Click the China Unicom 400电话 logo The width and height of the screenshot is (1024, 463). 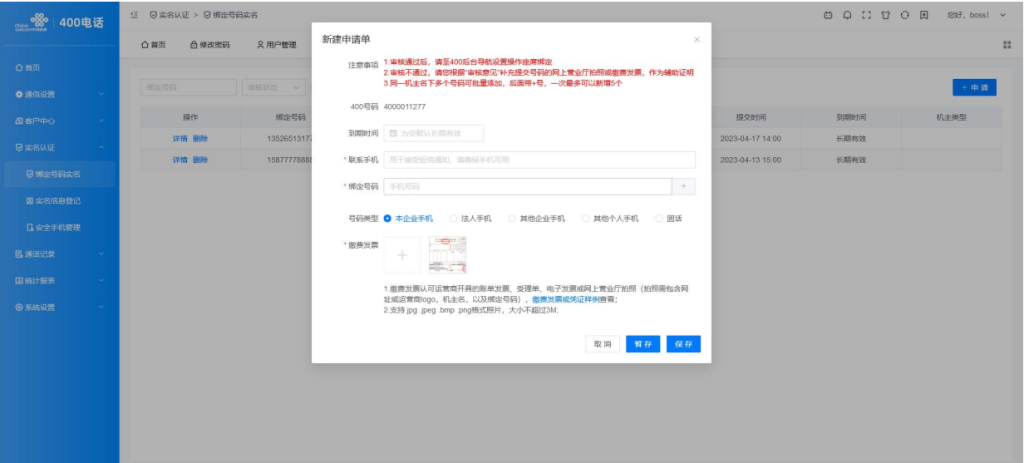(x=59, y=22)
